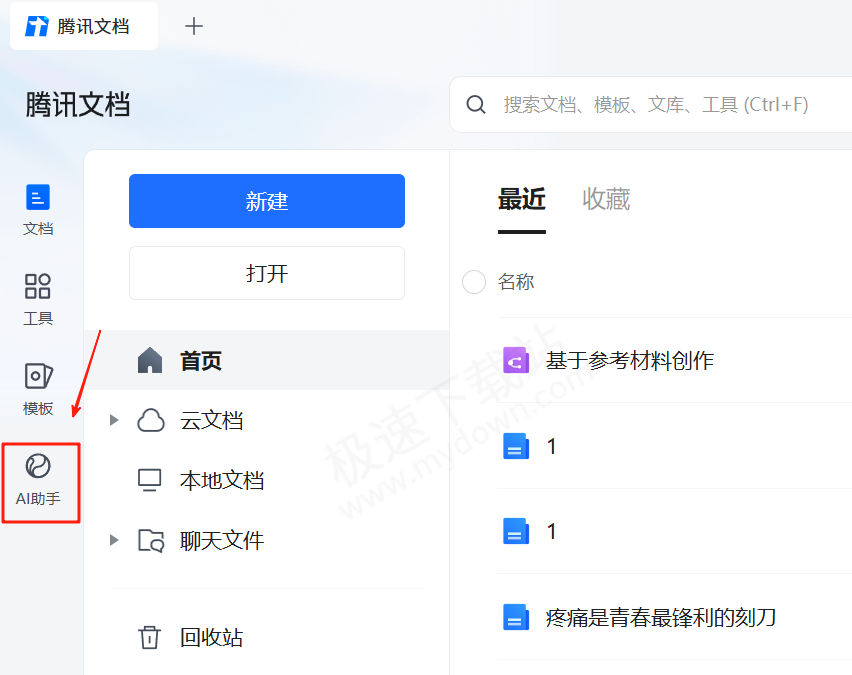This screenshot has height=675, width=852.
Task: Click the 新建 button to create a document
Action: pyautogui.click(x=266, y=201)
